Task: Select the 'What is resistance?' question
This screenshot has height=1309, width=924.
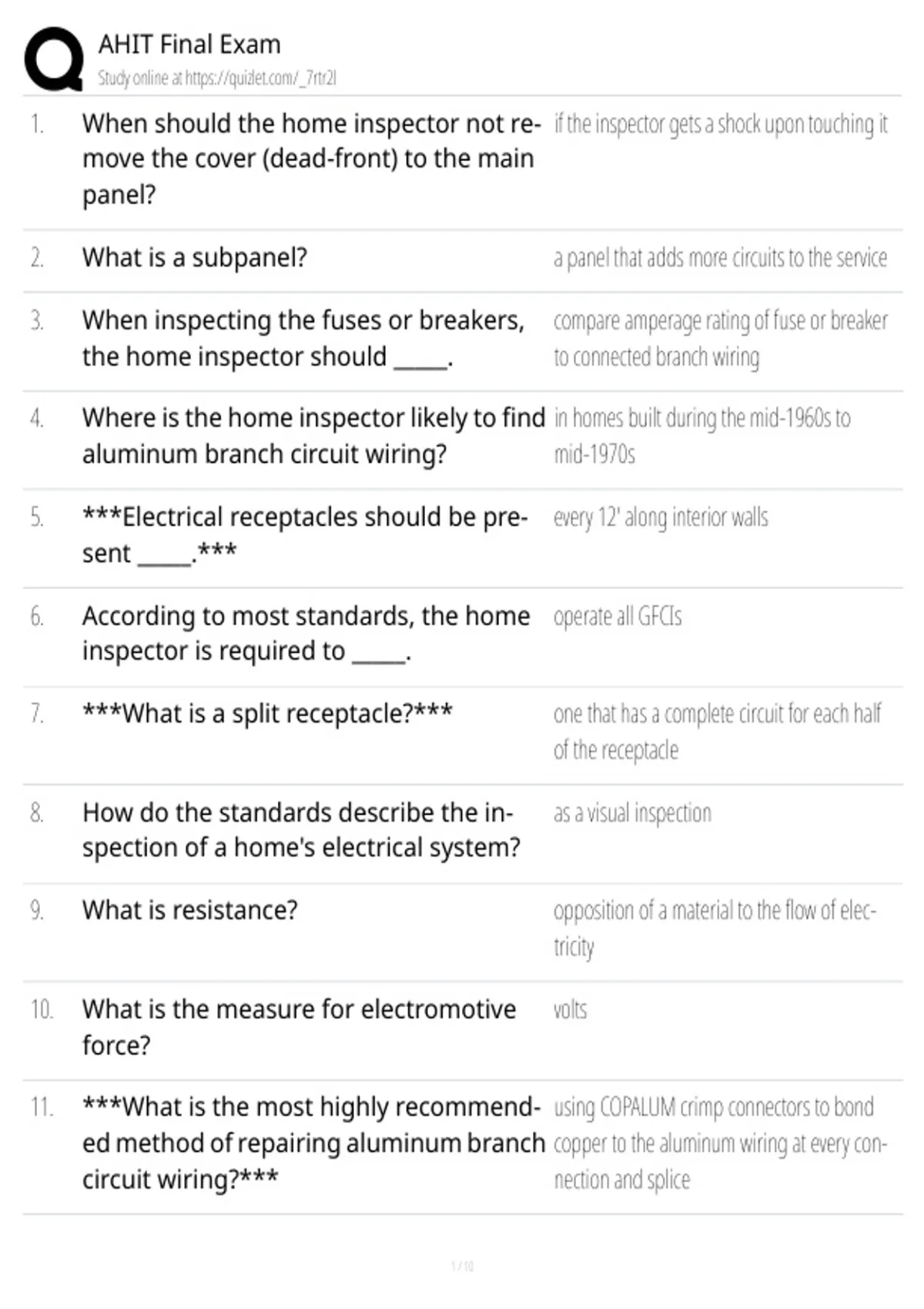Action: coord(189,910)
